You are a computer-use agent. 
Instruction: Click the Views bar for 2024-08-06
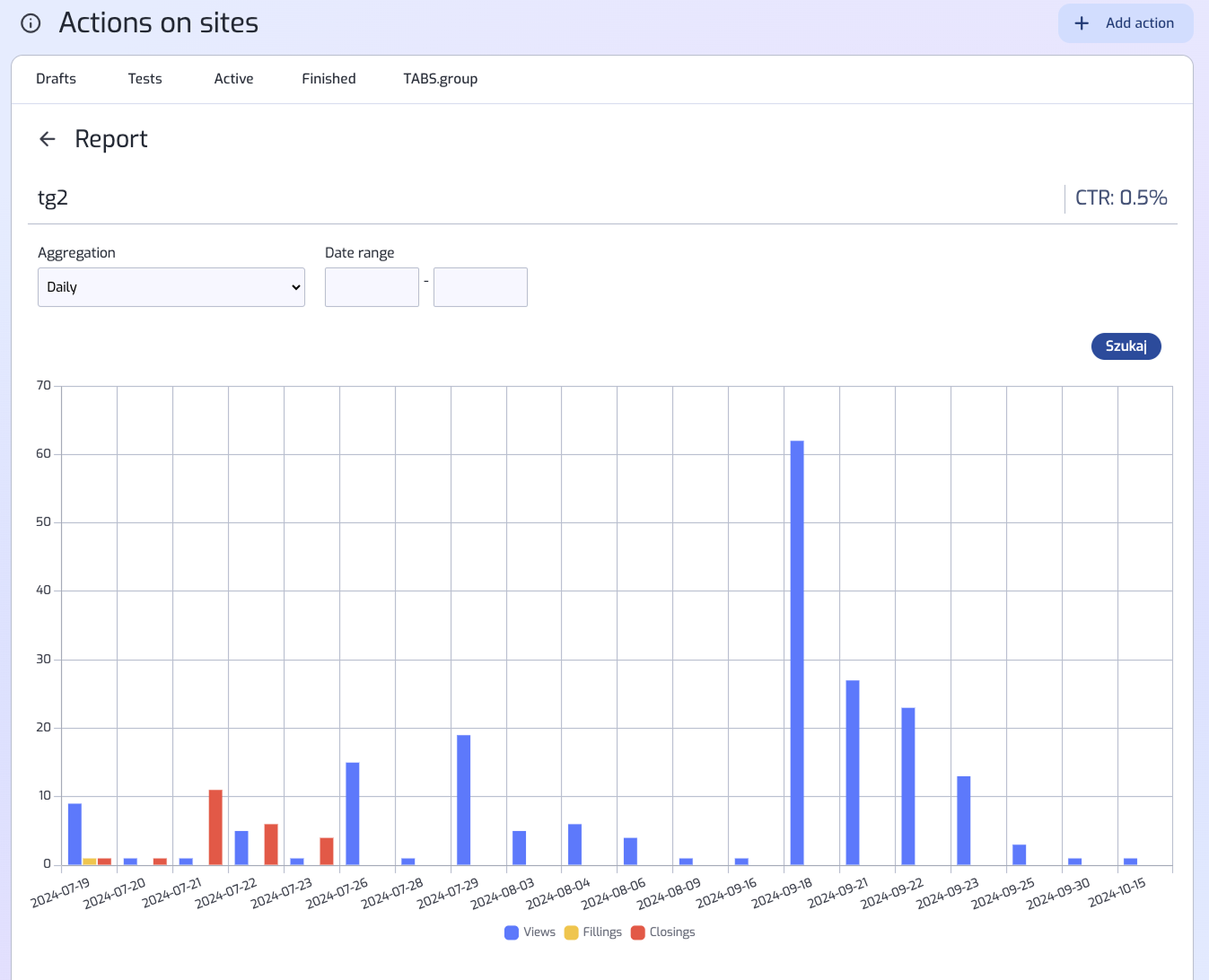[631, 852]
